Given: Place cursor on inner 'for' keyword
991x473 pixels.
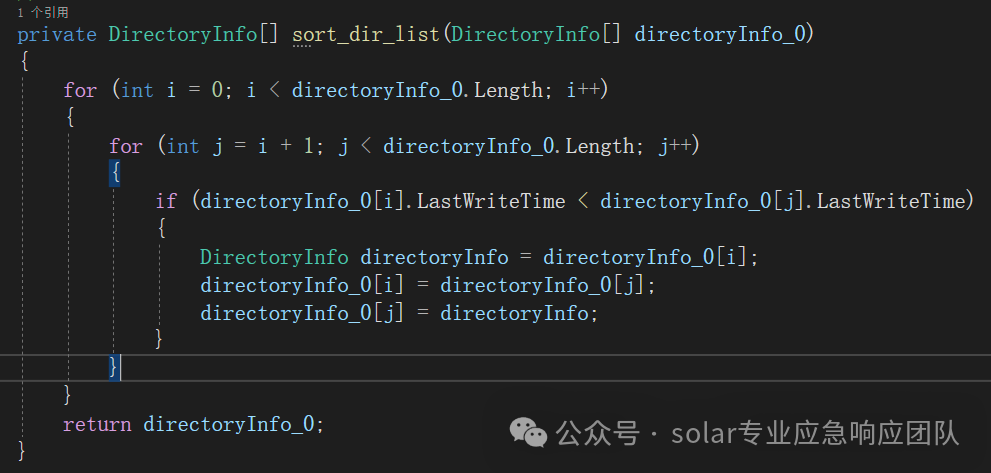Looking at the screenshot, I should pyautogui.click(x=126, y=147).
